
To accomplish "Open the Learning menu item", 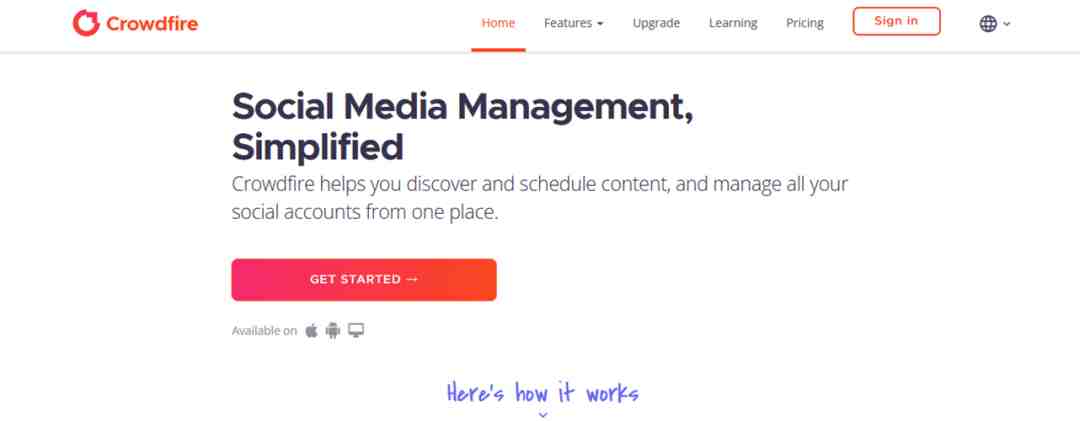I will click(x=733, y=23).
